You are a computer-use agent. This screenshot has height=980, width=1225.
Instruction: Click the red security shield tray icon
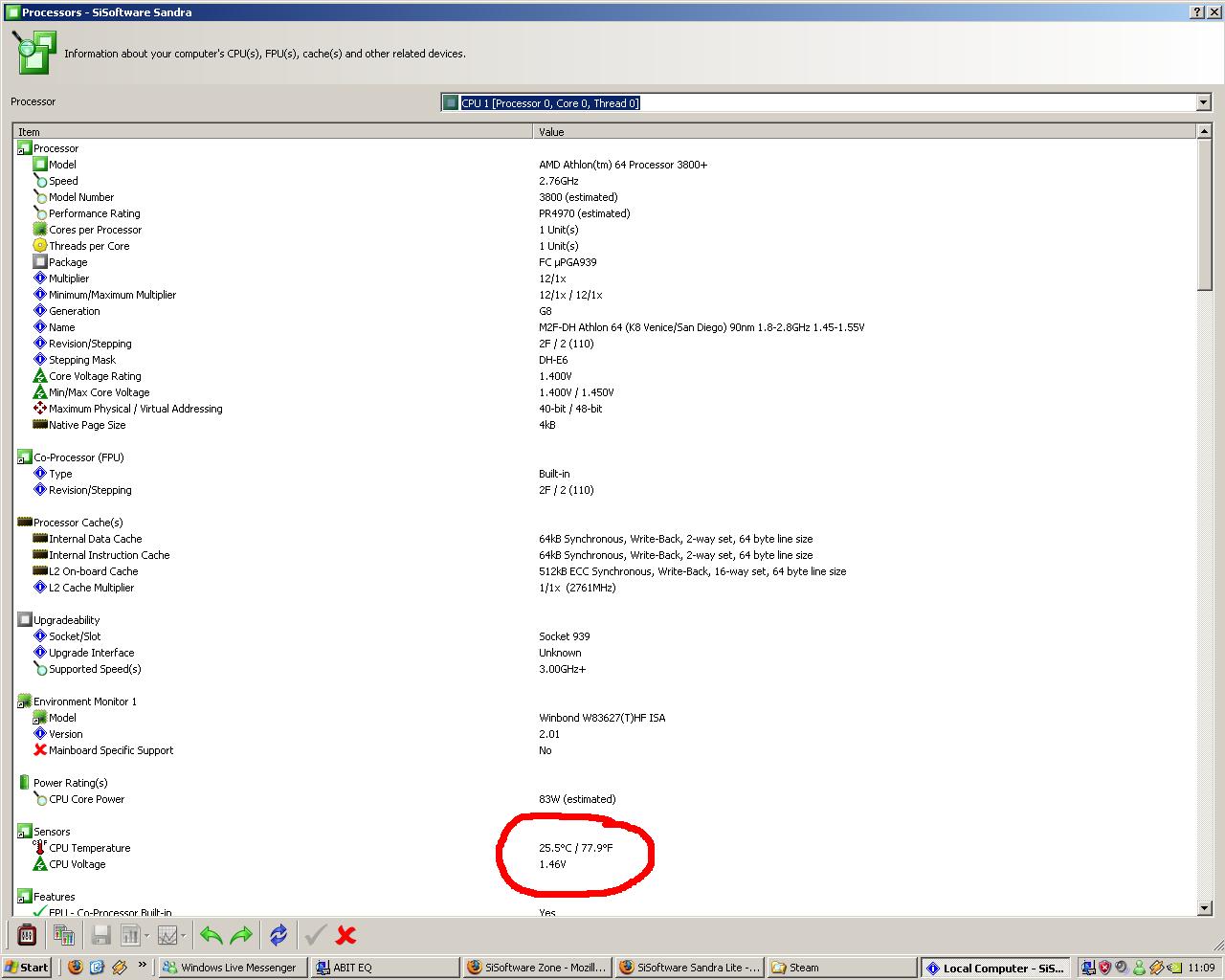[1104, 968]
